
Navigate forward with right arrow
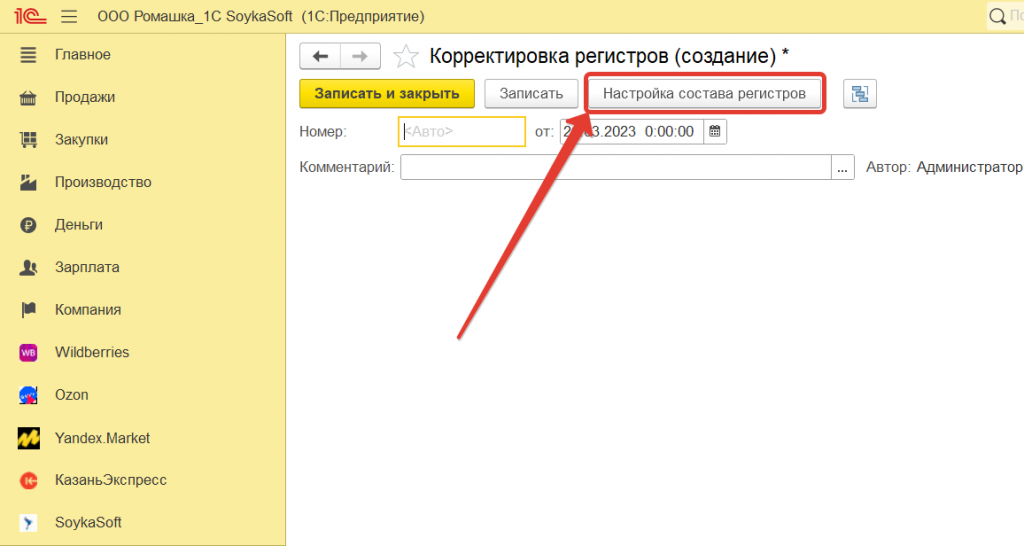pyautogui.click(x=360, y=56)
